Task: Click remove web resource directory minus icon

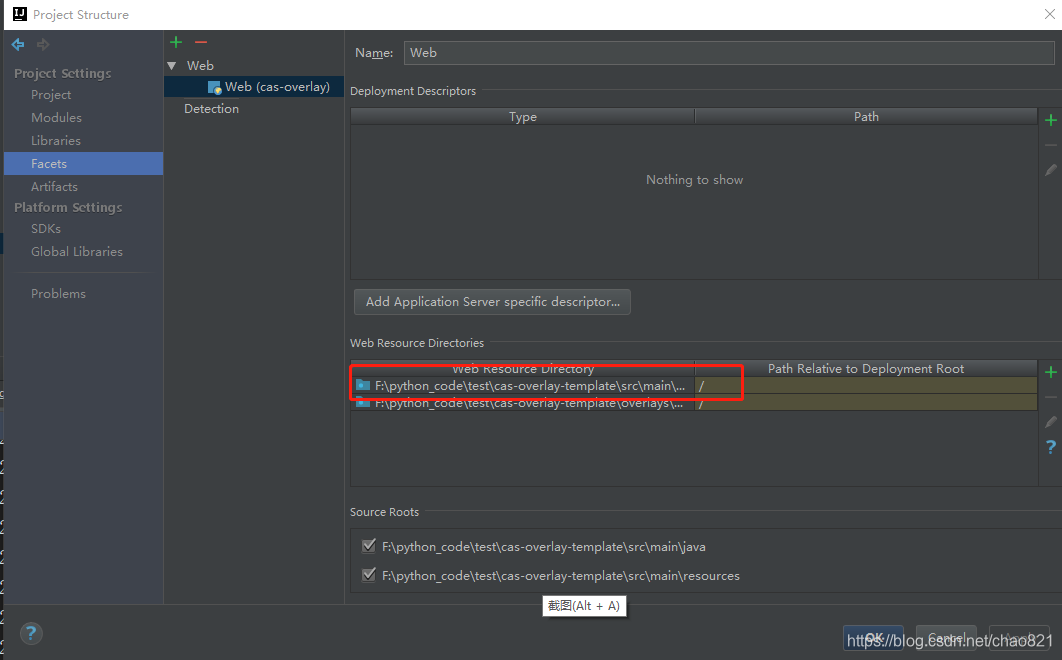Action: coord(1050,397)
